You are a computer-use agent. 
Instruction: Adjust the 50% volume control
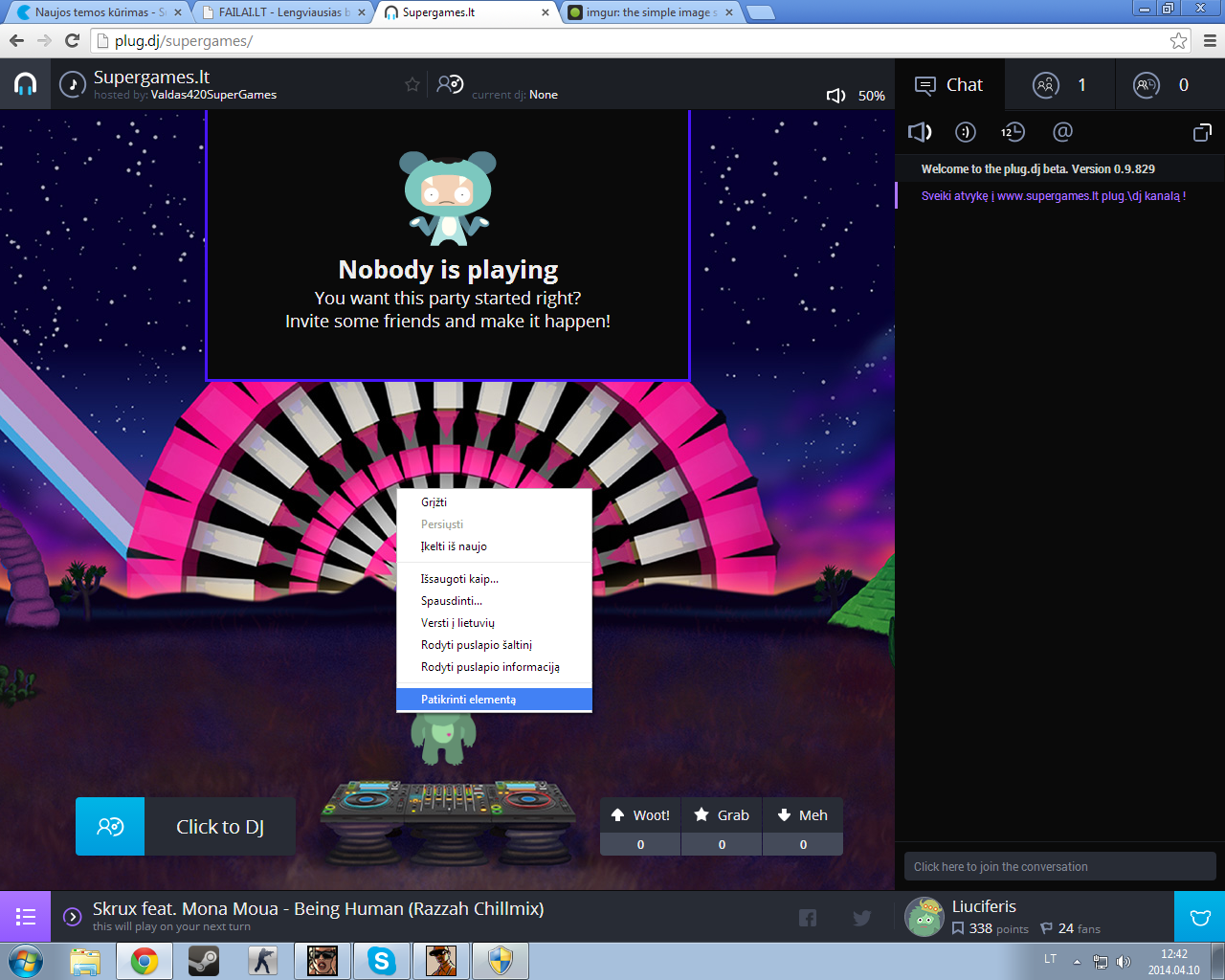(x=856, y=96)
